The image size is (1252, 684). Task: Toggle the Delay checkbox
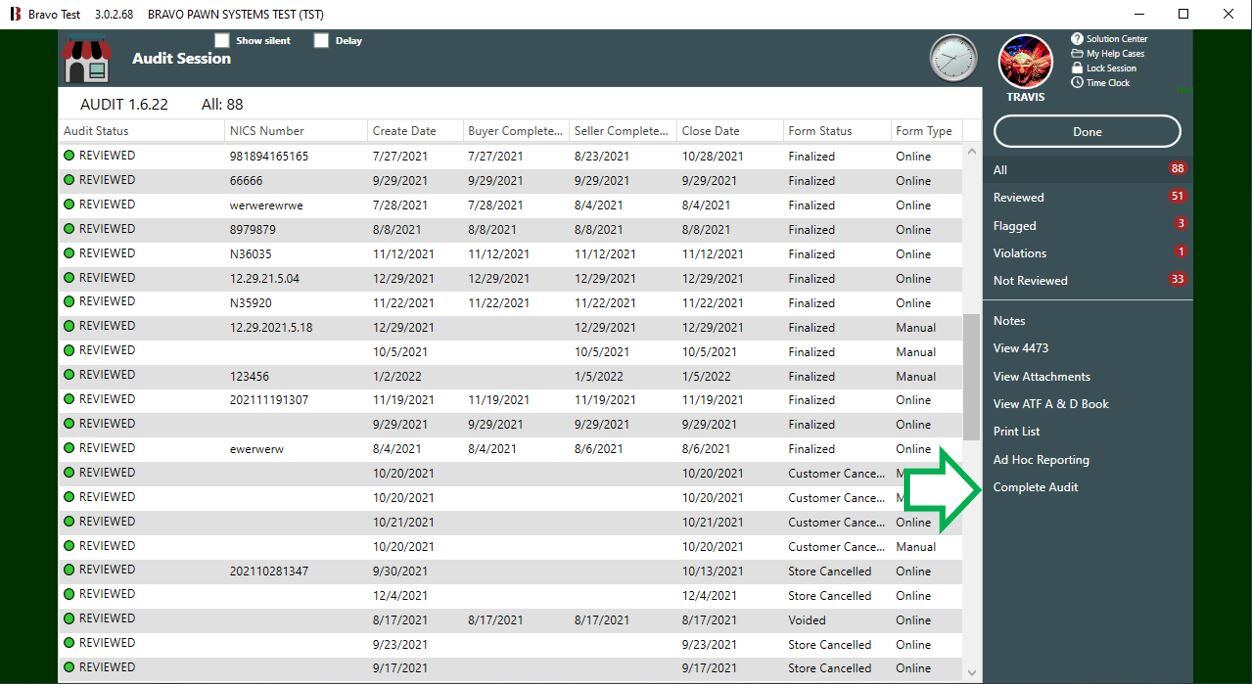(321, 41)
